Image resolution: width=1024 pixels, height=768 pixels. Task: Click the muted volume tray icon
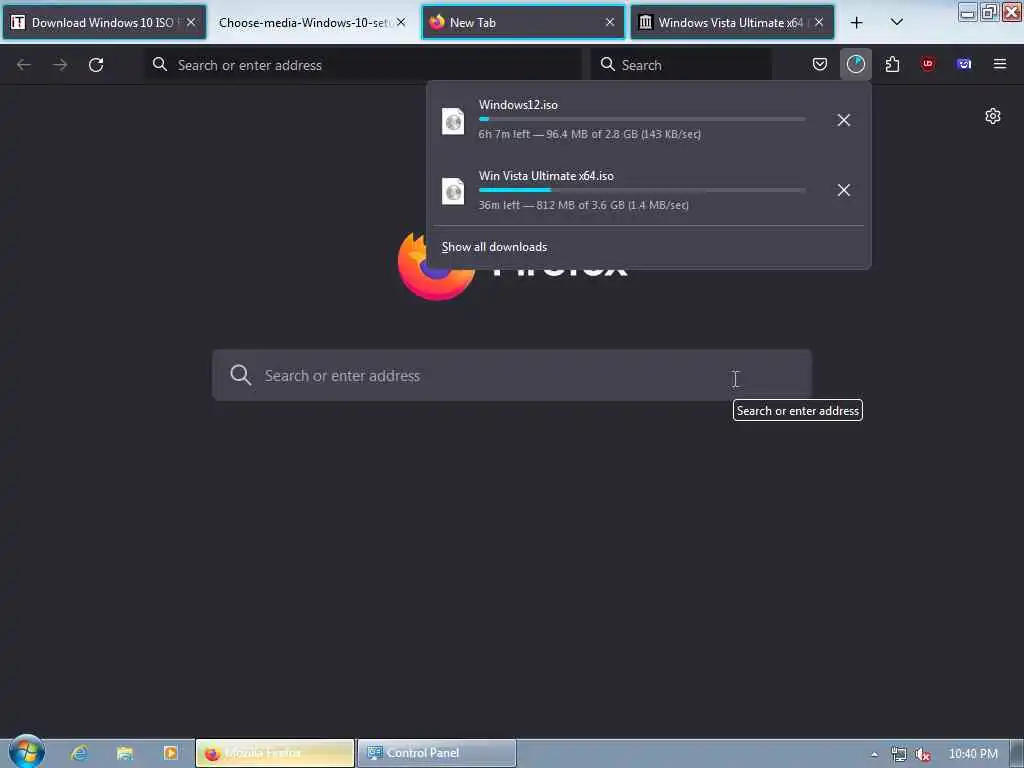click(x=922, y=754)
